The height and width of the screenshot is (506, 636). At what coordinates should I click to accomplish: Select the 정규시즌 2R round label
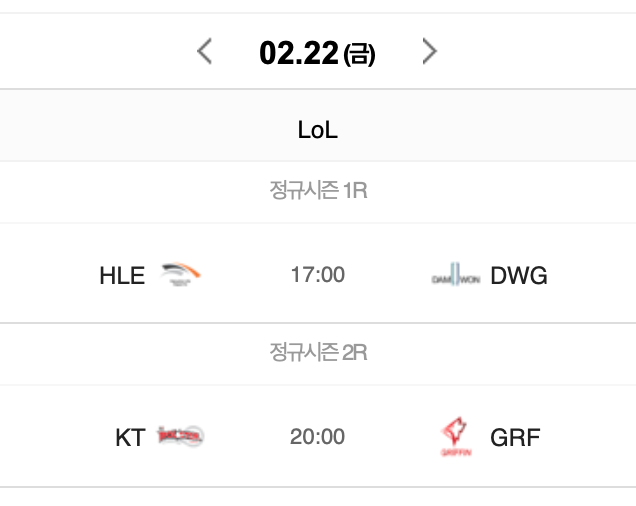pyautogui.click(x=318, y=352)
